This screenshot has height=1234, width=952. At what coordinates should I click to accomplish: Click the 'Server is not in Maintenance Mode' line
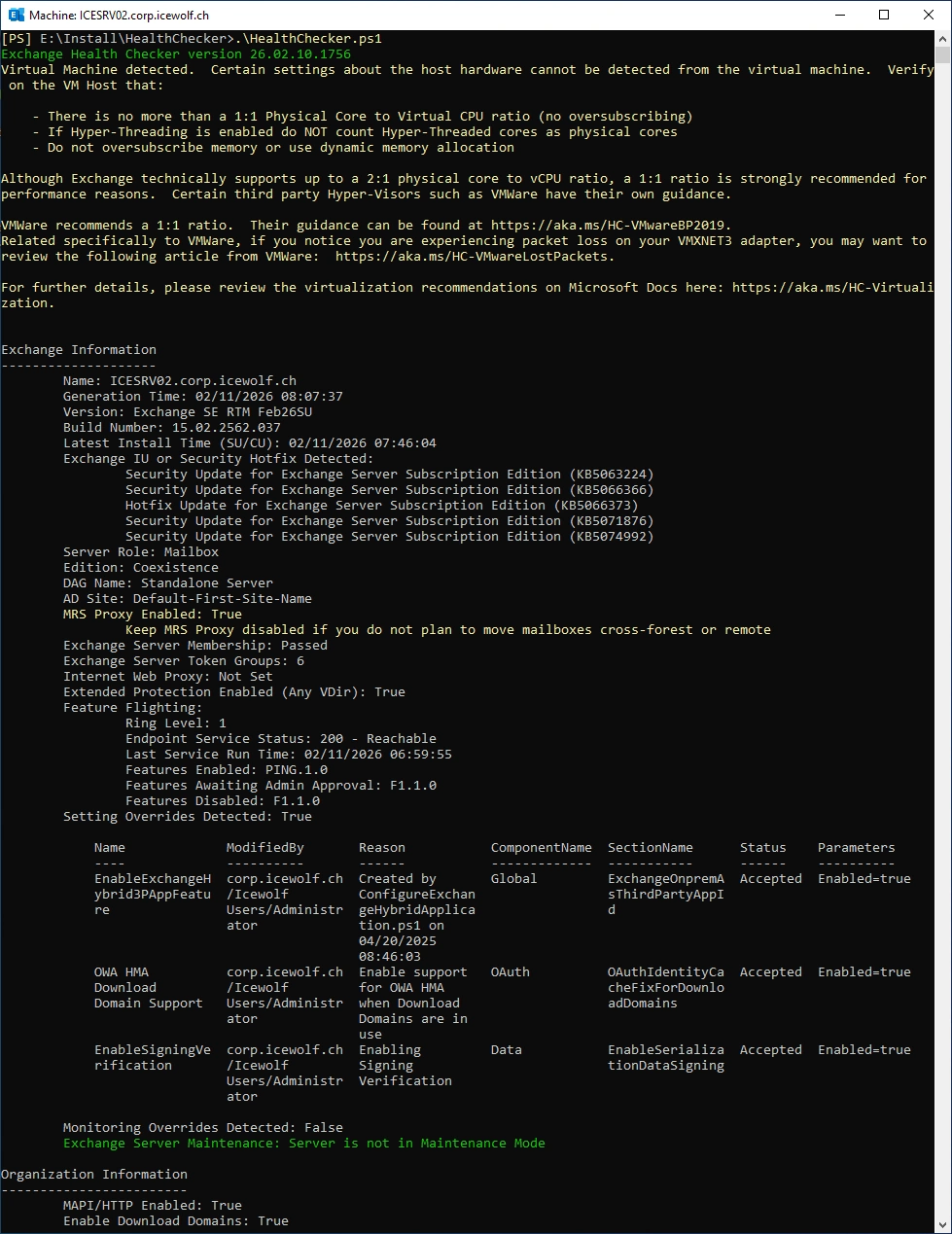coord(303,1144)
